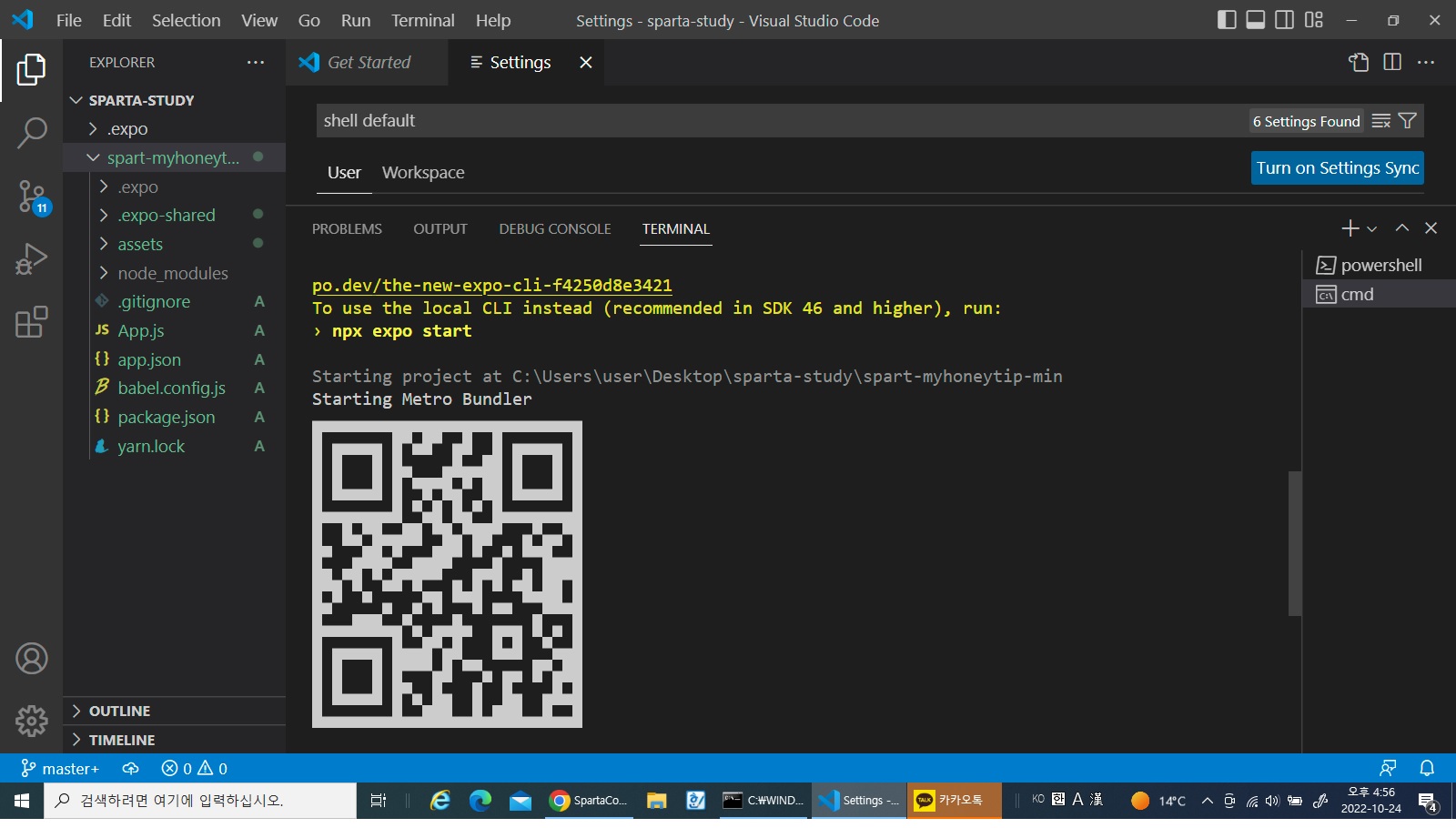Open the Accounts menu icon
Viewport: 1456px width, 828px height.
point(31,658)
